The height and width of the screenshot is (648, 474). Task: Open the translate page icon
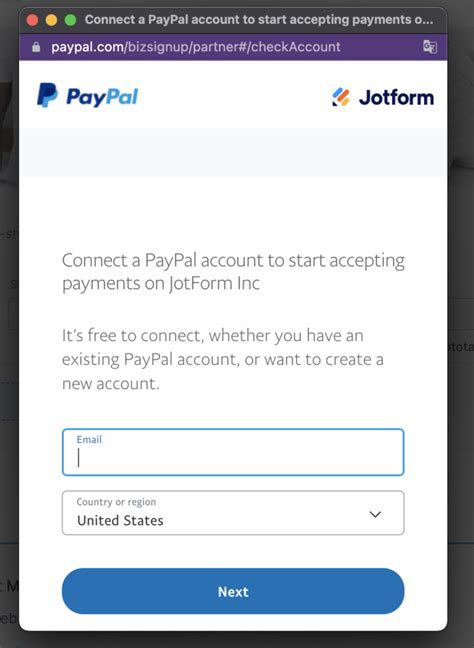click(x=430, y=47)
